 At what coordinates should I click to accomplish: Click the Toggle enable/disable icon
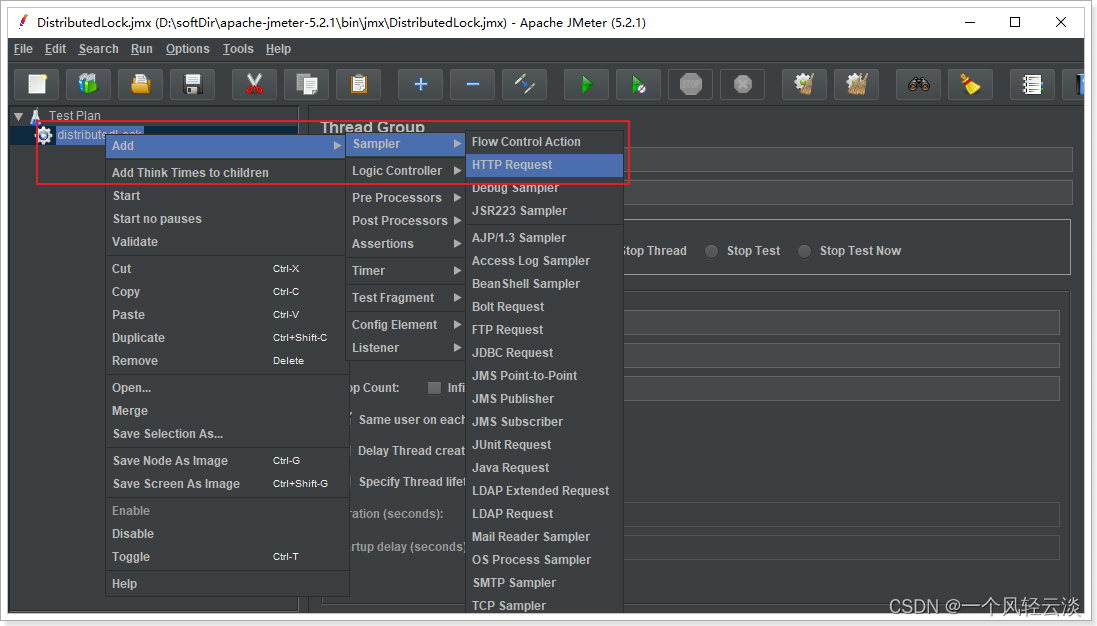click(524, 85)
